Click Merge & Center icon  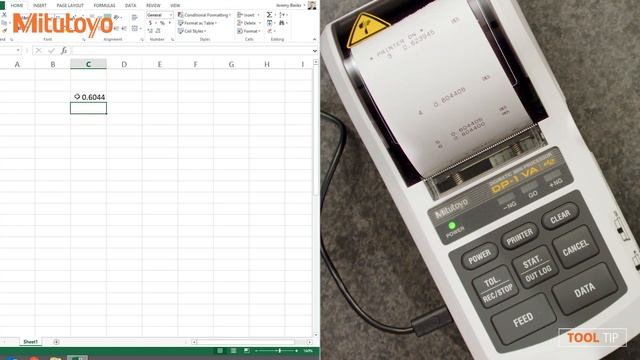(x=135, y=28)
